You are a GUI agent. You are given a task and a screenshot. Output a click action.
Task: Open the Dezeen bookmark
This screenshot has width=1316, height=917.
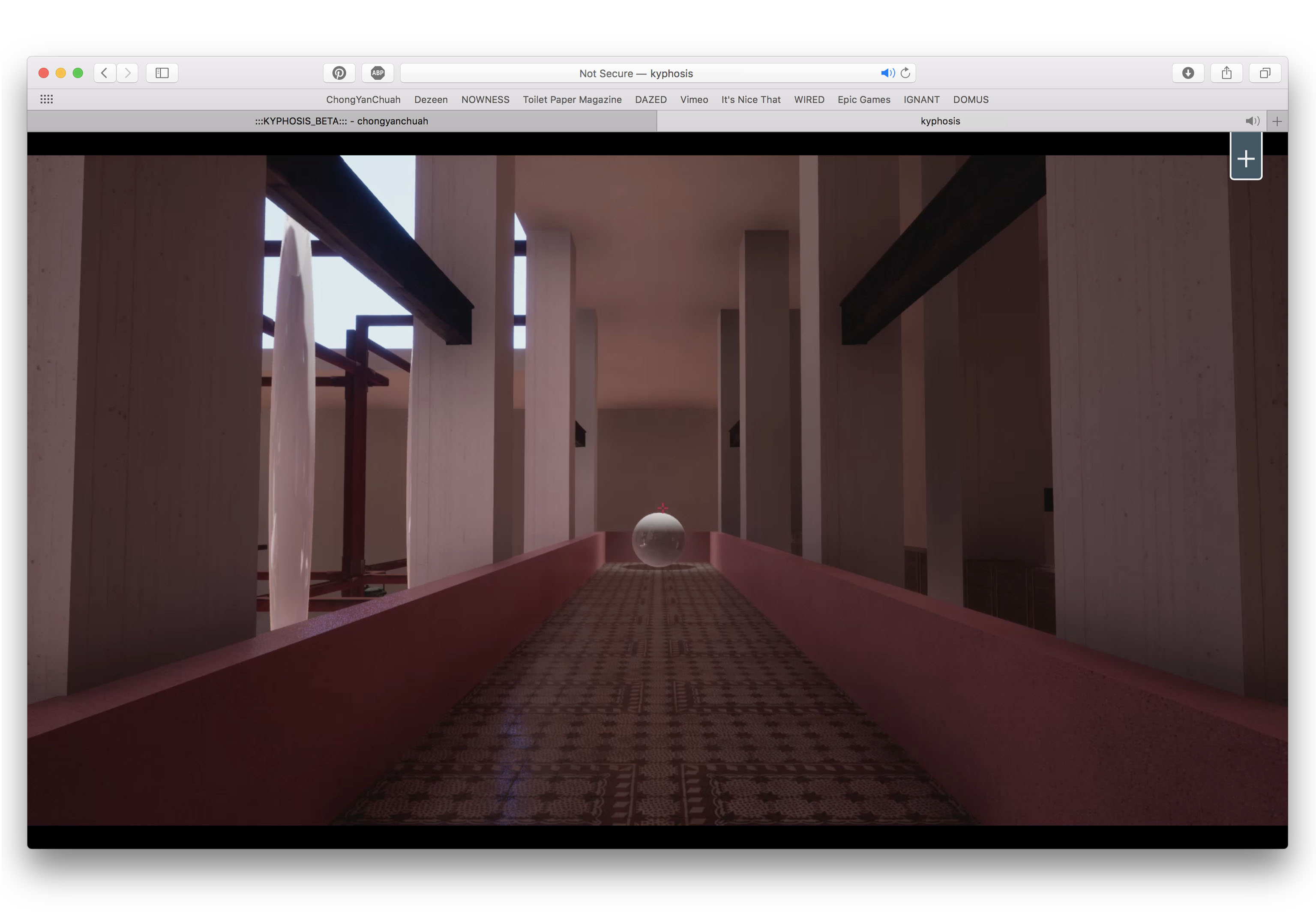430,99
